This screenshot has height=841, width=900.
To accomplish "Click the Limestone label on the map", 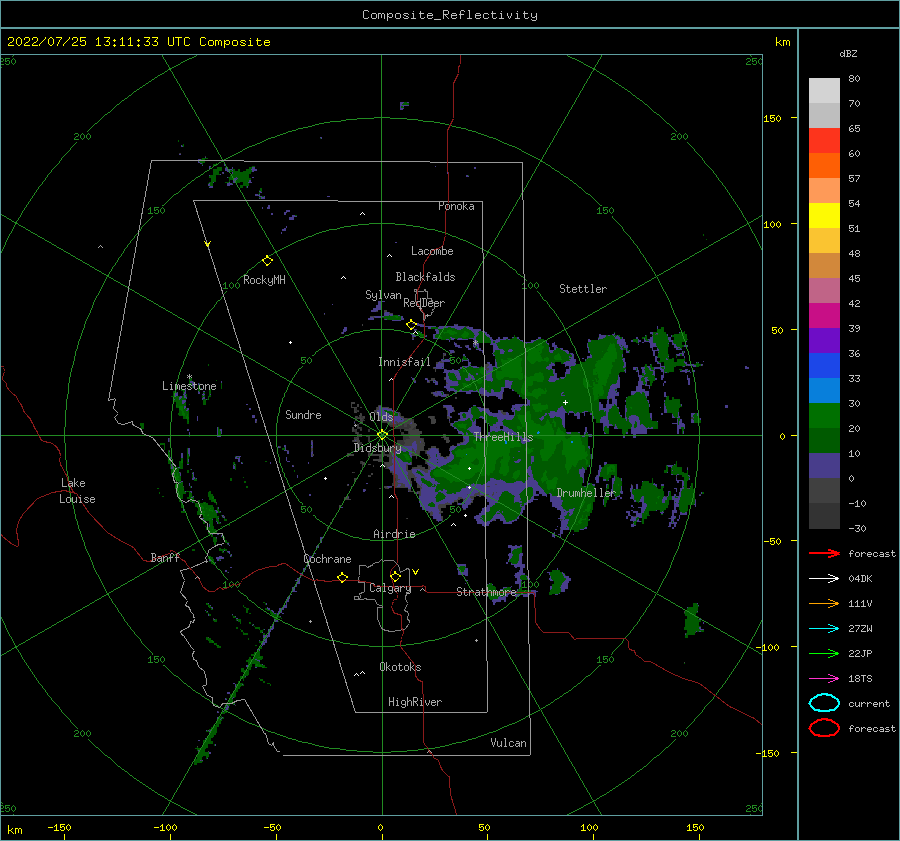I will tap(189, 386).
